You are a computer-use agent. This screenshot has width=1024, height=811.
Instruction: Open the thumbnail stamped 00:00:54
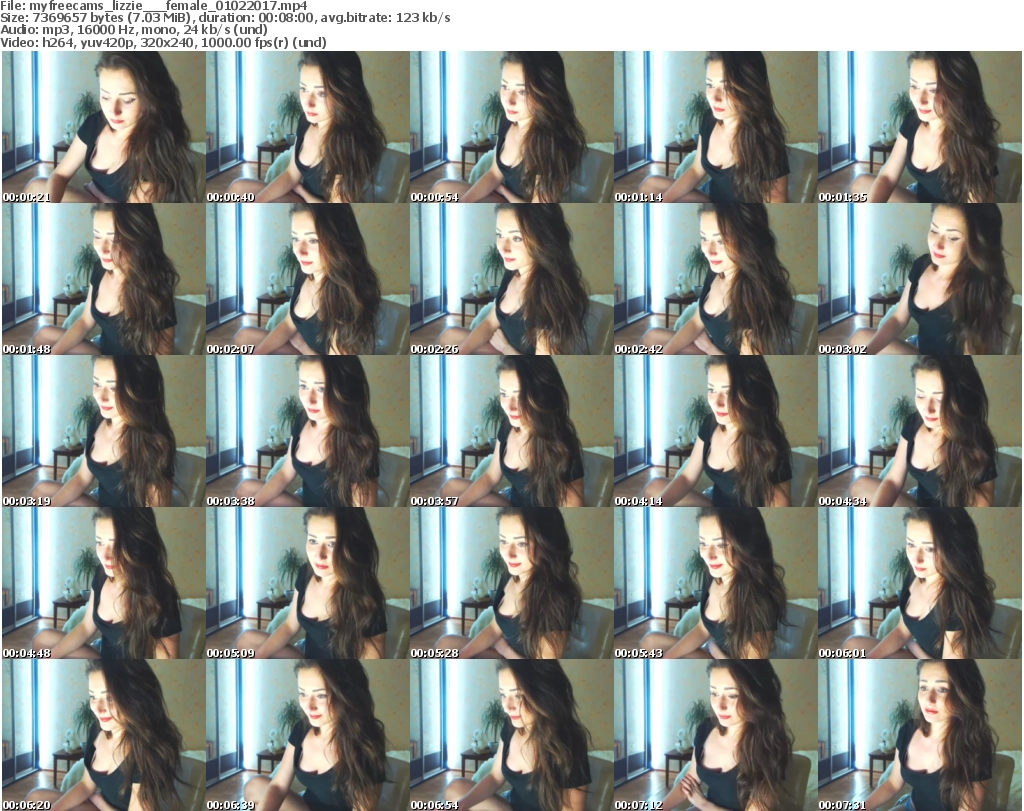pyautogui.click(x=511, y=127)
